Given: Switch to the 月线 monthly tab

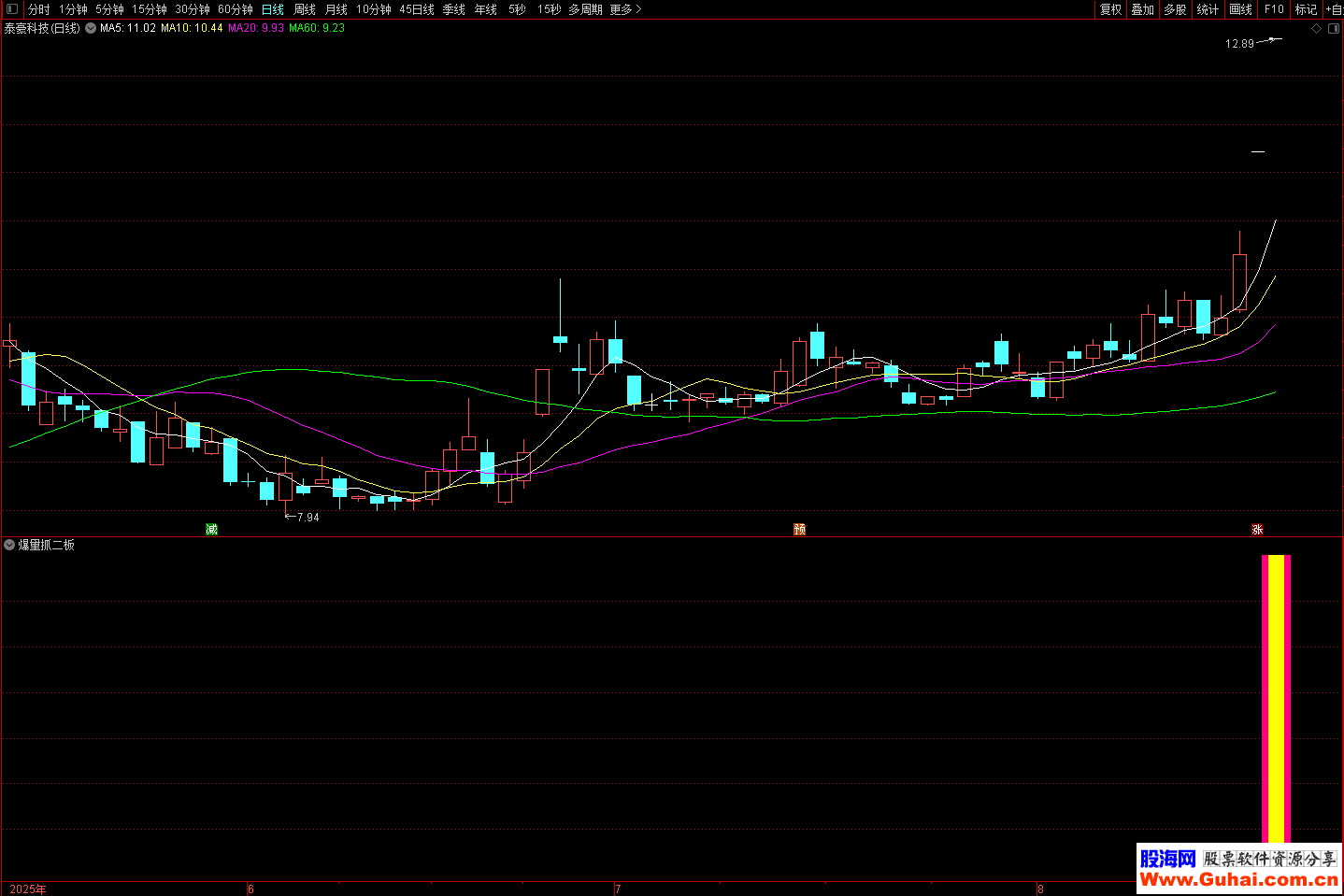Looking at the screenshot, I should (x=336, y=9).
